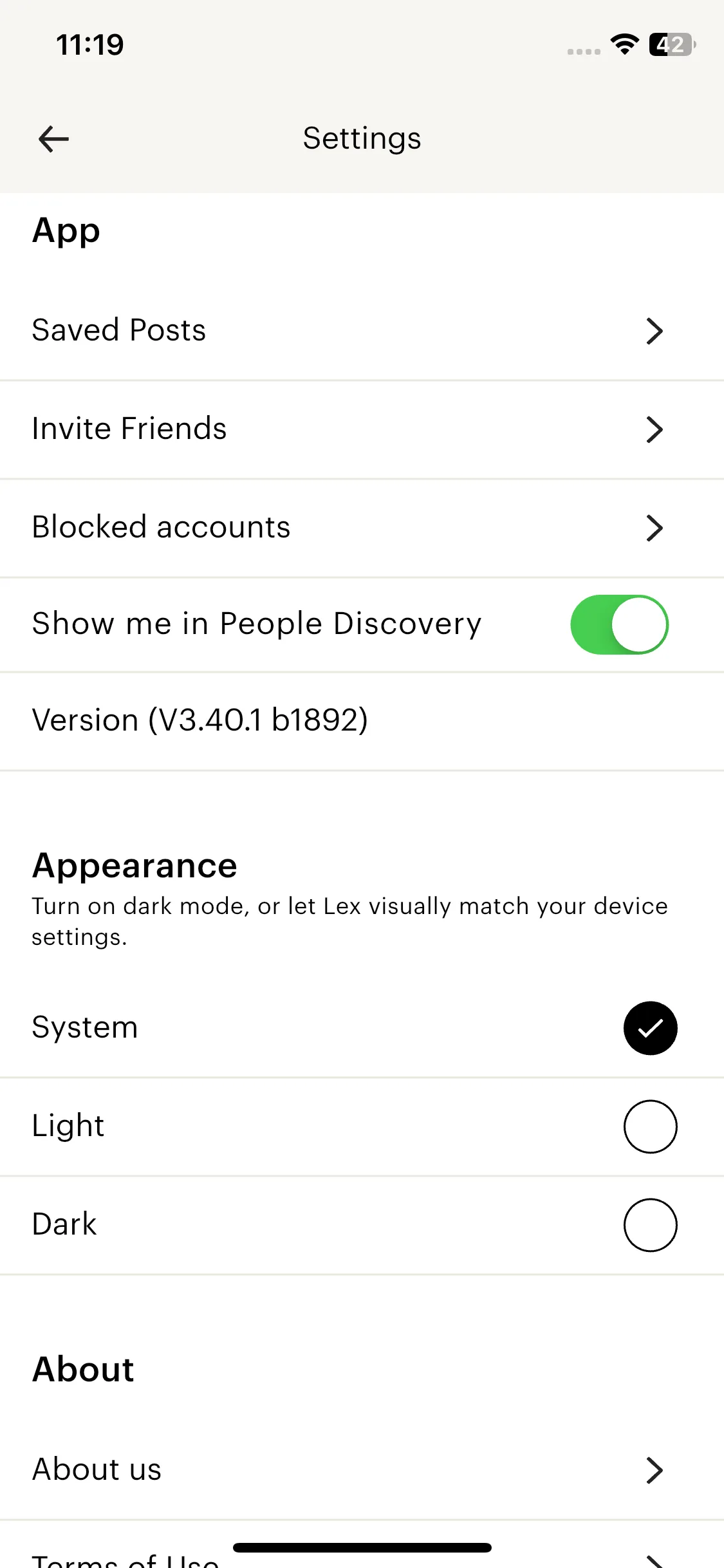Choose the System appearance label
This screenshot has width=724, height=1568.
coord(85,1027)
